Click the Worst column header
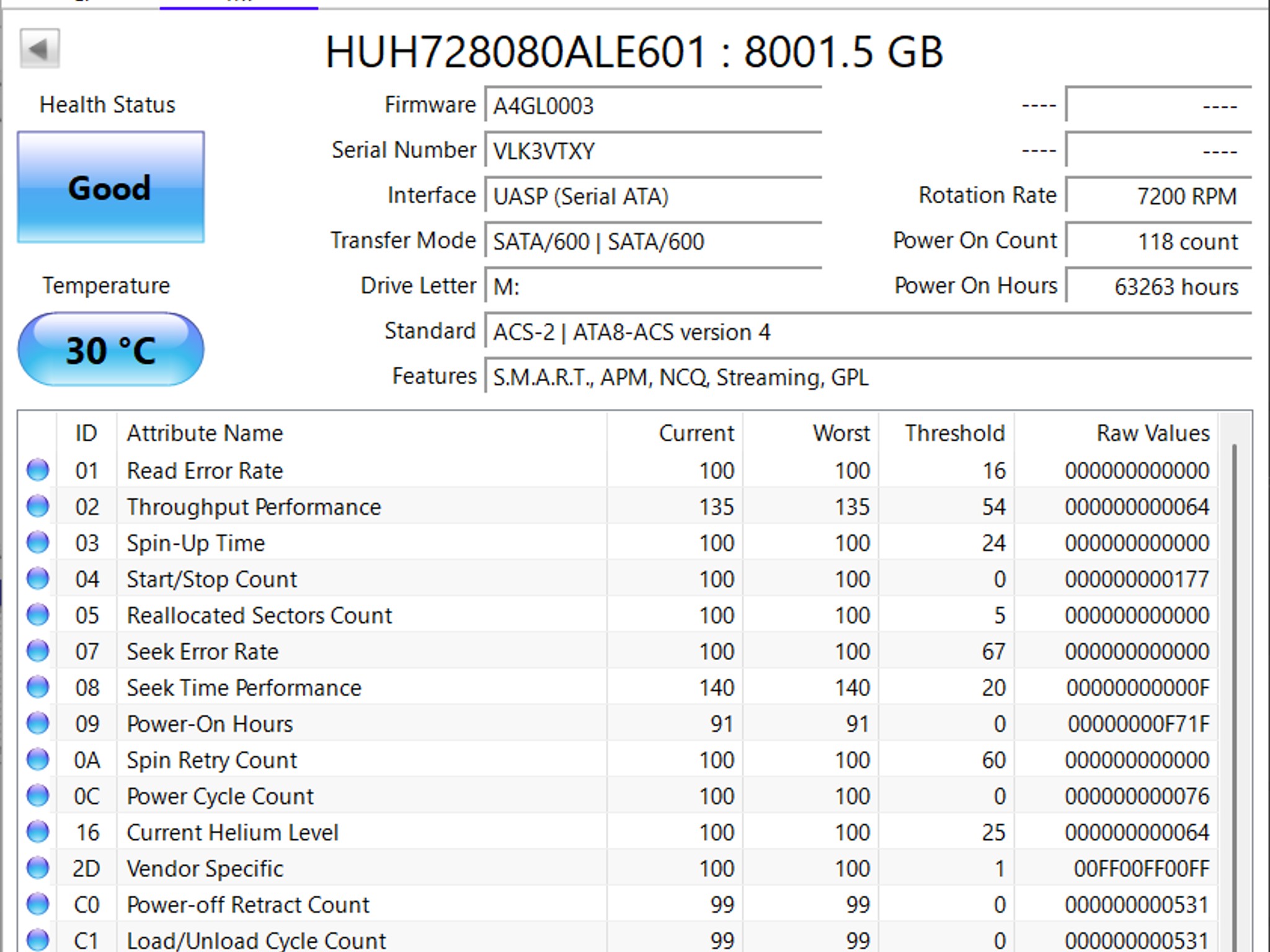The height and width of the screenshot is (952, 1270). tap(810, 433)
